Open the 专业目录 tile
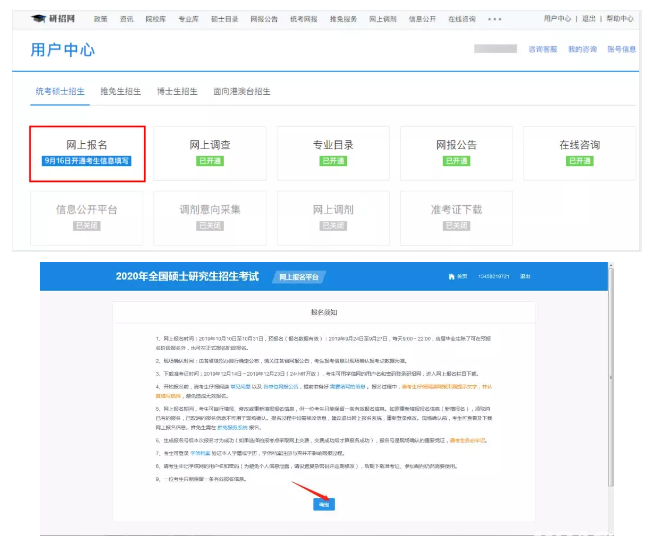 [x=333, y=152]
